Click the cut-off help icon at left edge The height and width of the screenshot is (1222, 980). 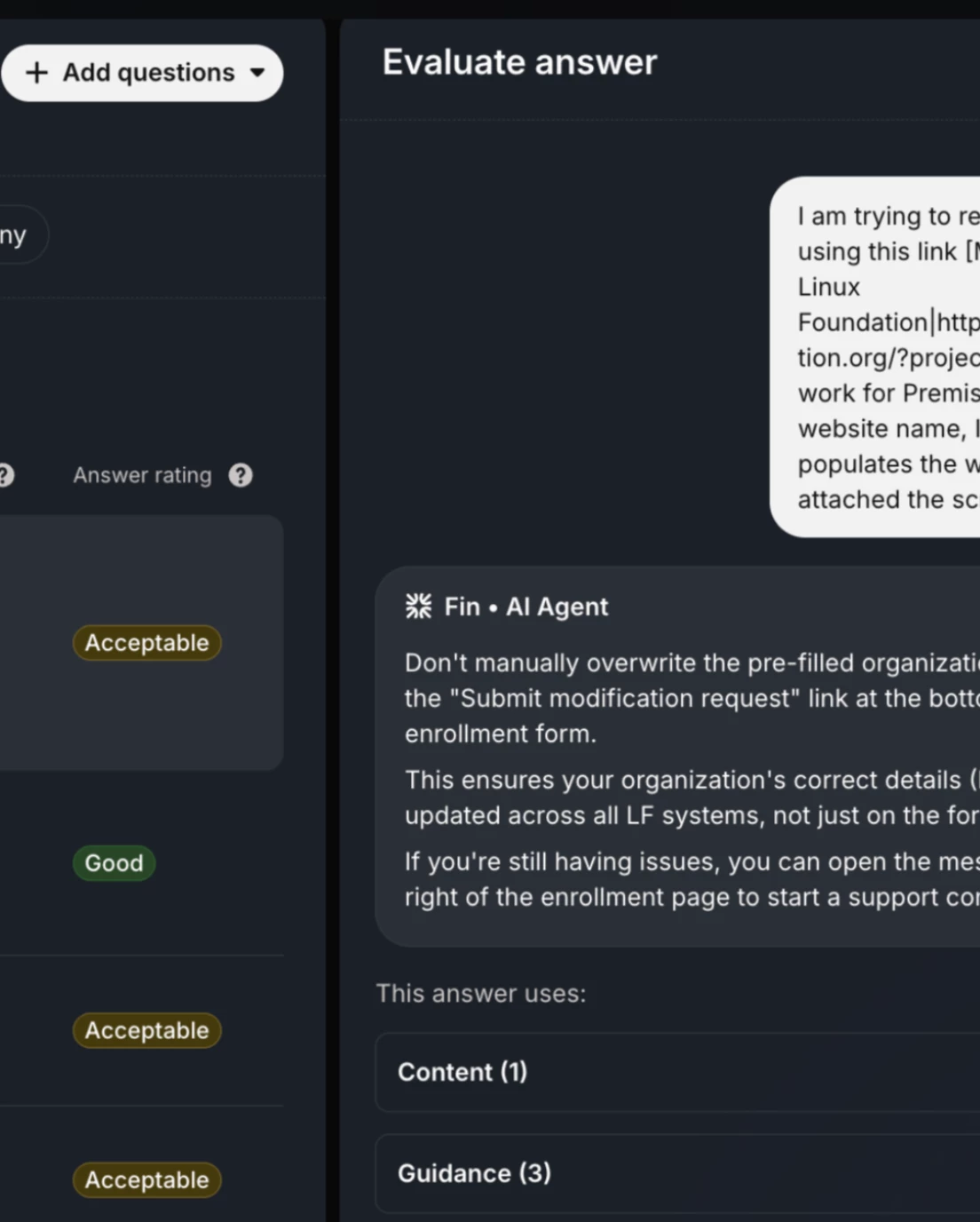tap(5, 475)
